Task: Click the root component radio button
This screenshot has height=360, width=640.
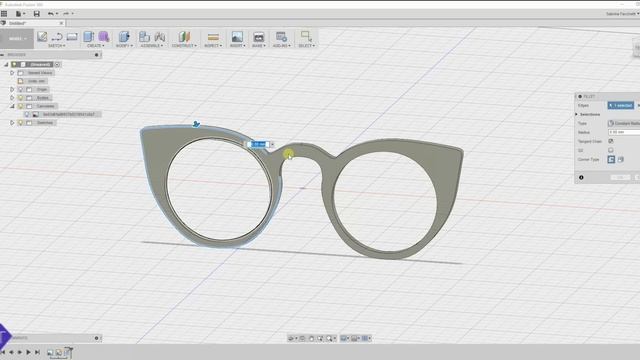Action: point(58,64)
